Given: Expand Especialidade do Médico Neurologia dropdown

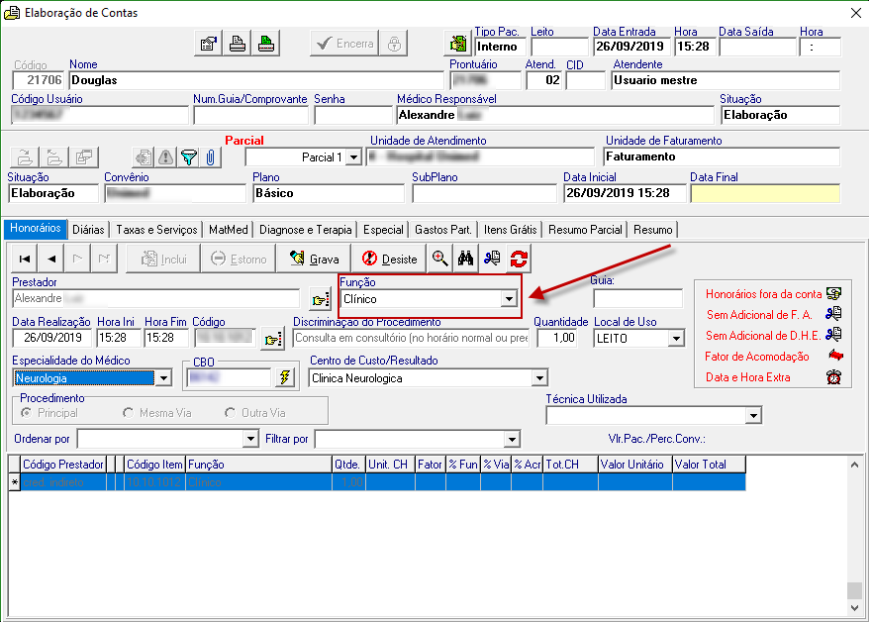Looking at the screenshot, I should (163, 378).
